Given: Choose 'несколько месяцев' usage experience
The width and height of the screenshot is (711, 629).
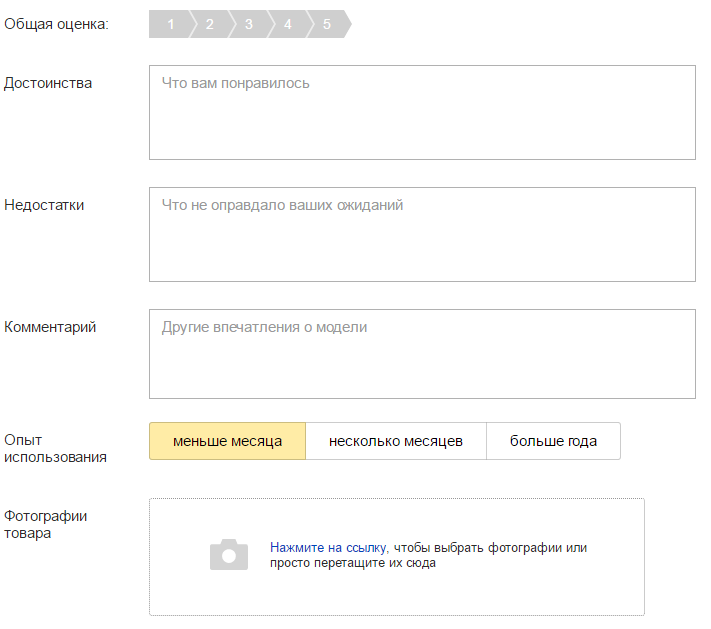Looking at the screenshot, I should [x=395, y=441].
